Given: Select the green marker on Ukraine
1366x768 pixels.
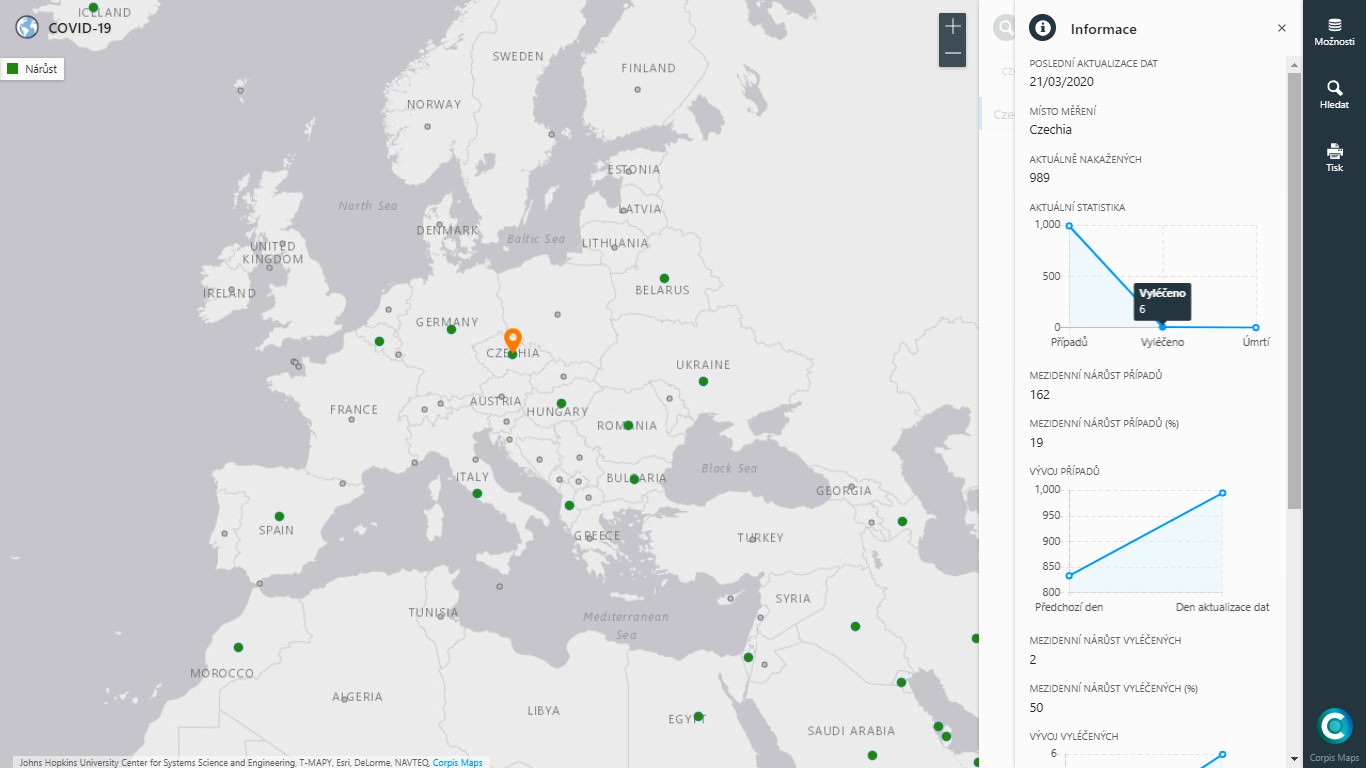Looking at the screenshot, I should pyautogui.click(x=703, y=381).
